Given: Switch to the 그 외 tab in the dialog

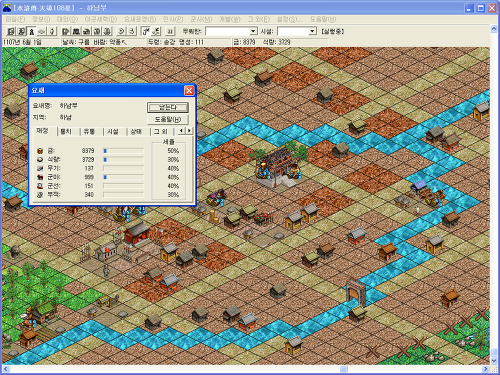Looking at the screenshot, I should 161,132.
